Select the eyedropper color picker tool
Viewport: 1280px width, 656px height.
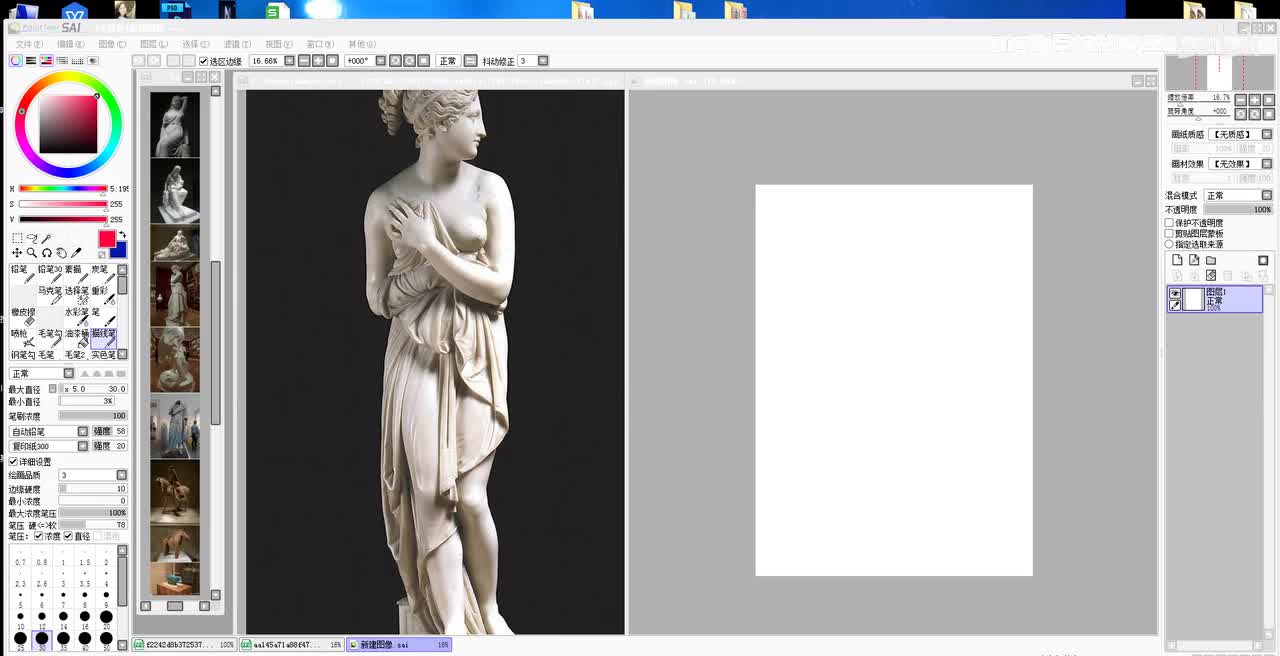(76, 253)
